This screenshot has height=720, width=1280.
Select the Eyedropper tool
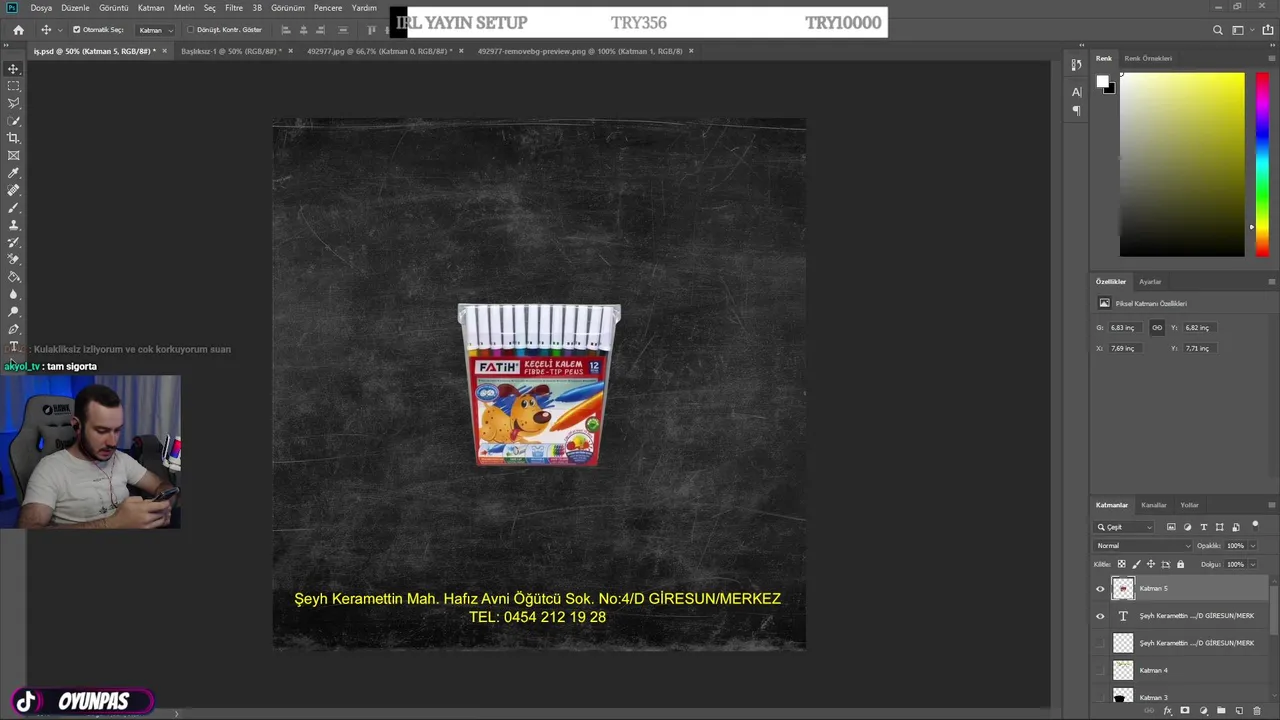click(14, 173)
